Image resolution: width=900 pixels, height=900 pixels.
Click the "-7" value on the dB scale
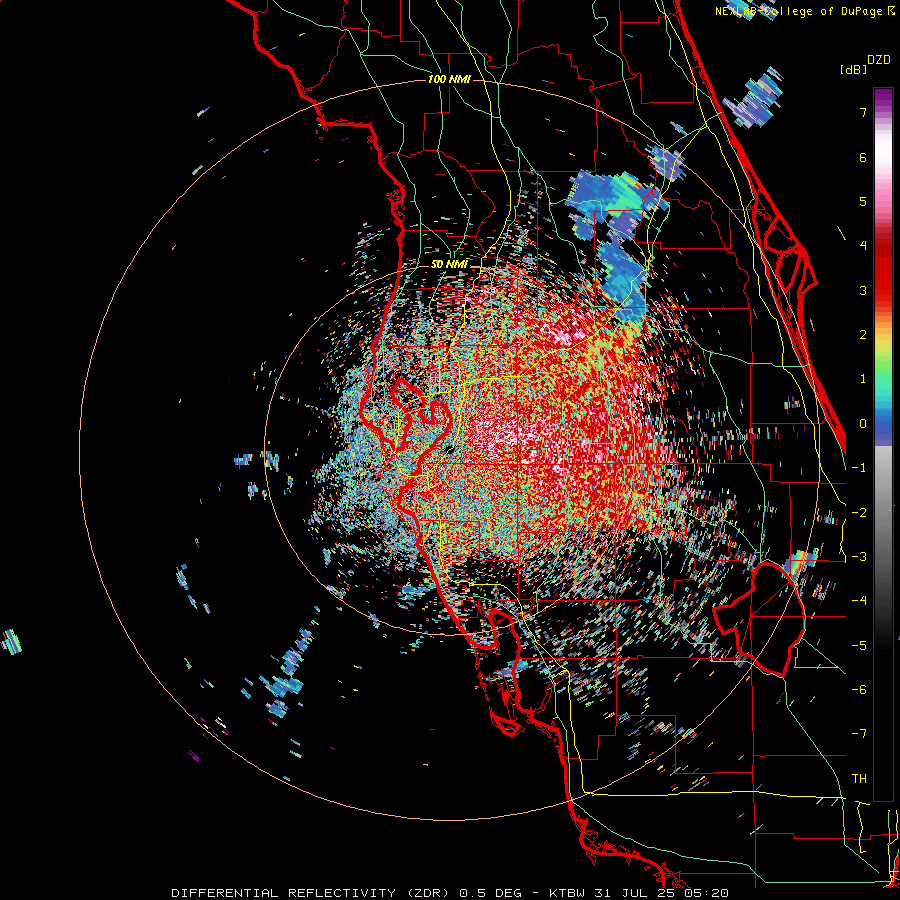pos(859,734)
